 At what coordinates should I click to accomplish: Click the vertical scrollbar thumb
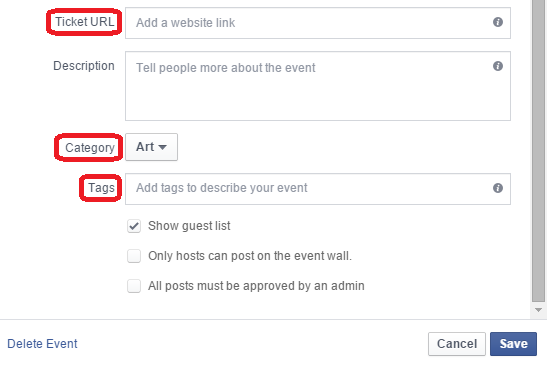coord(538,150)
